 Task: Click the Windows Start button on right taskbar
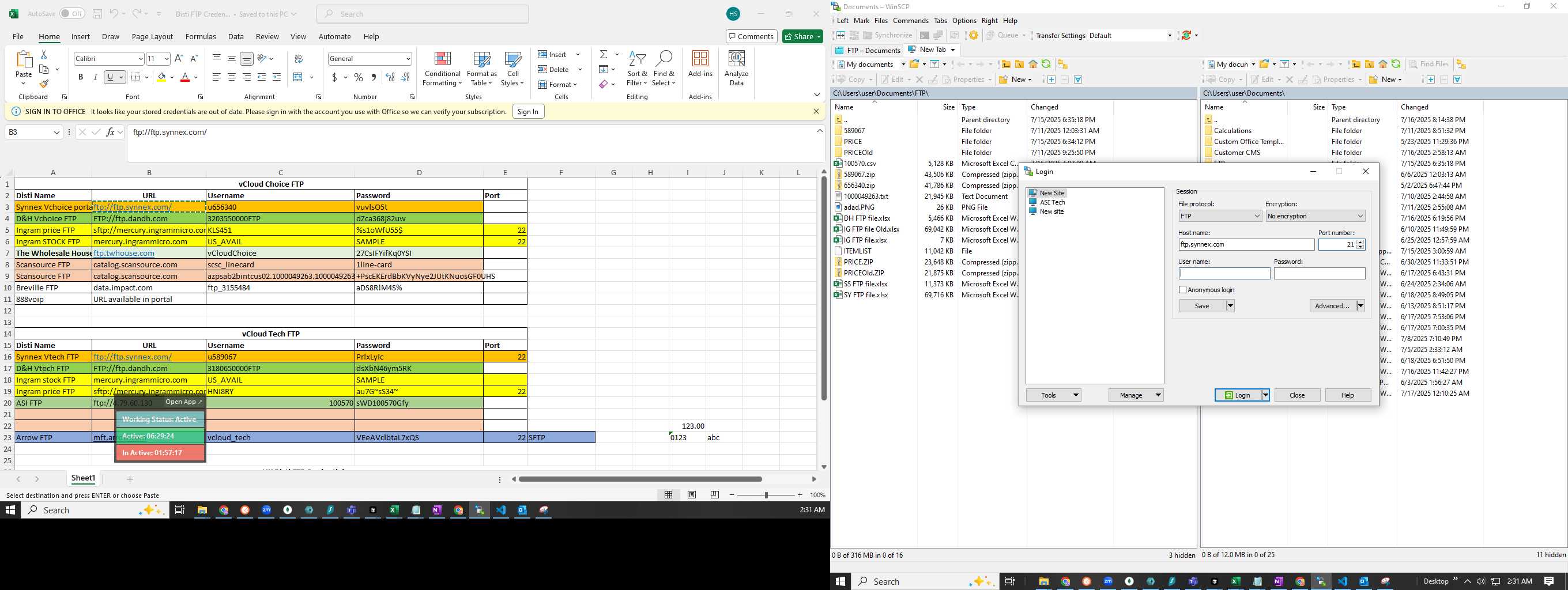840,581
